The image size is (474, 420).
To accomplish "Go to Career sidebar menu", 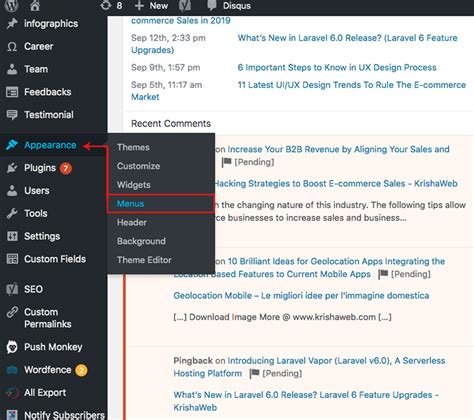I will 38,46.
